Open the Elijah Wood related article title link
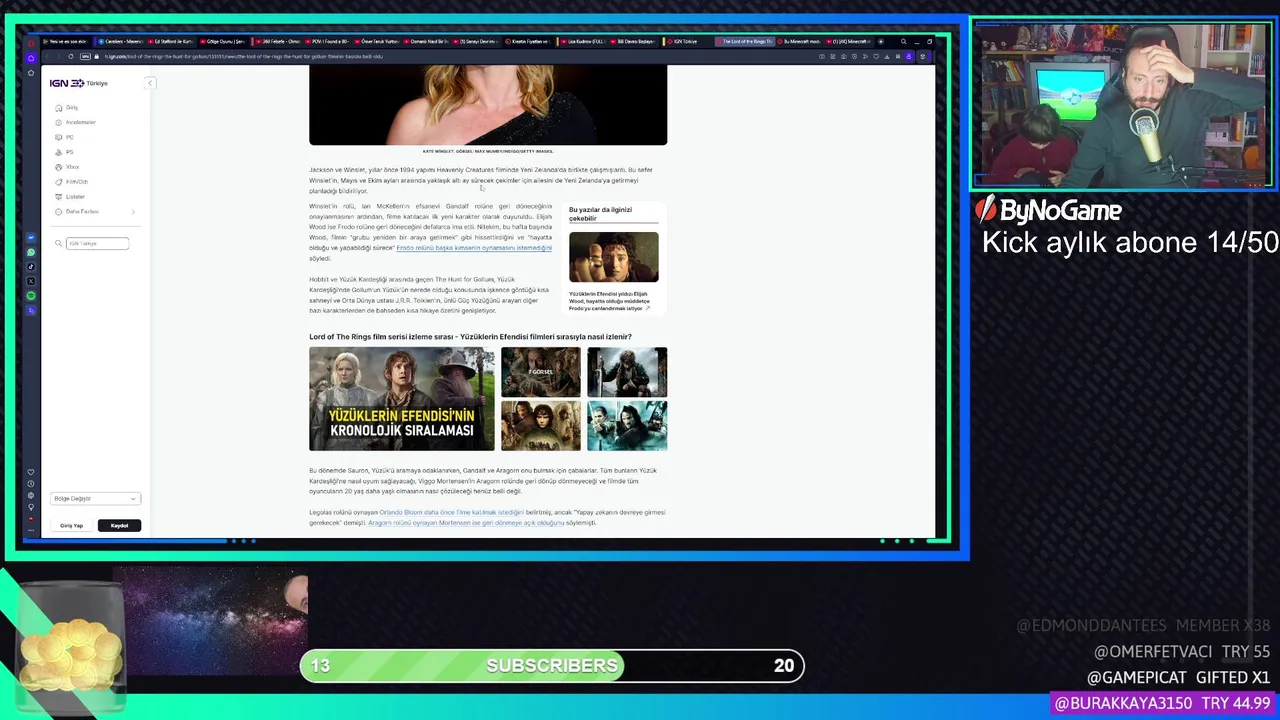The image size is (1280, 720). tap(610, 301)
